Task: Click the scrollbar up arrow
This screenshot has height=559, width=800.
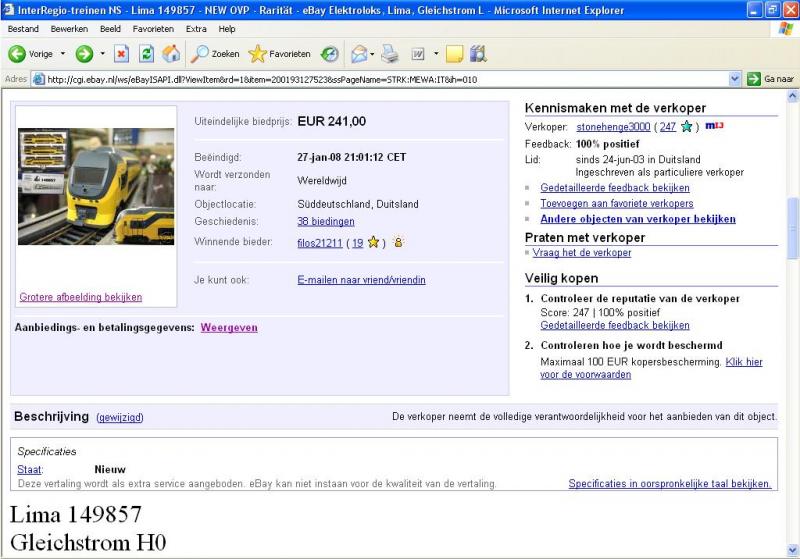Action: tap(792, 95)
